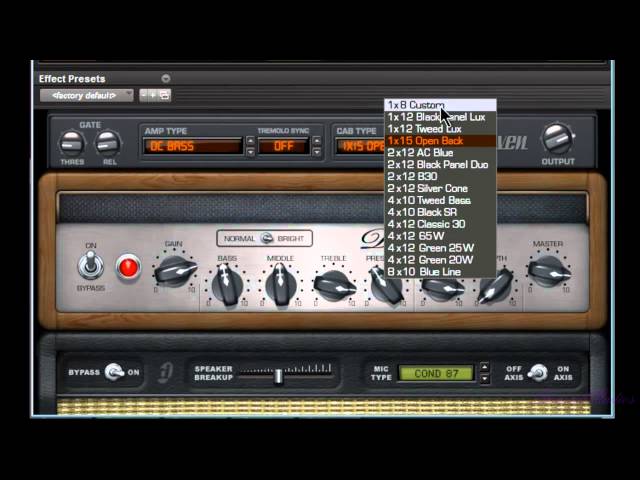Flip the amp ON/BYPASS toggle switch
This screenshot has height=480, width=640.
(91, 266)
